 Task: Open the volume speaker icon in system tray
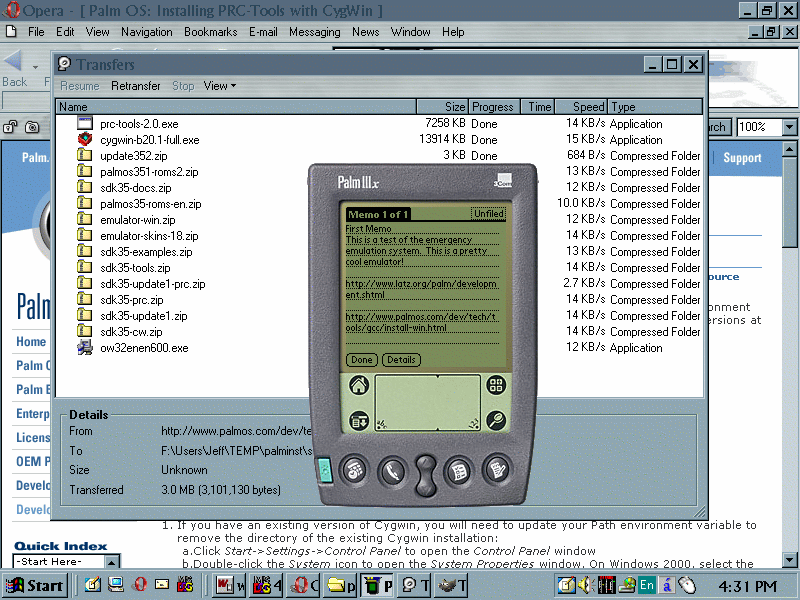[585, 585]
